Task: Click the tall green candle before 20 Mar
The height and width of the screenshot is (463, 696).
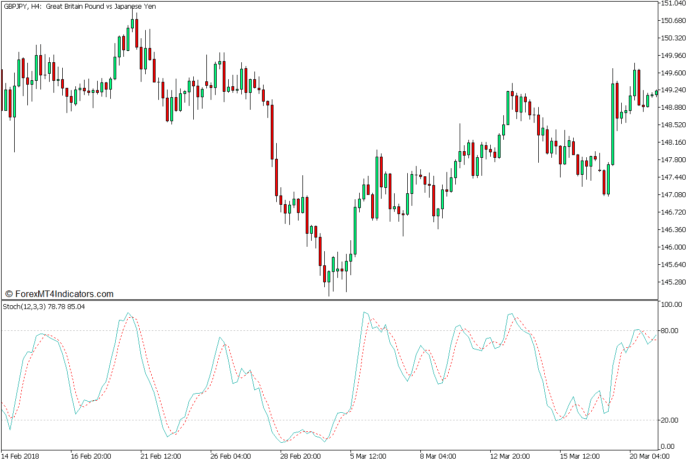Action: (x=613, y=124)
